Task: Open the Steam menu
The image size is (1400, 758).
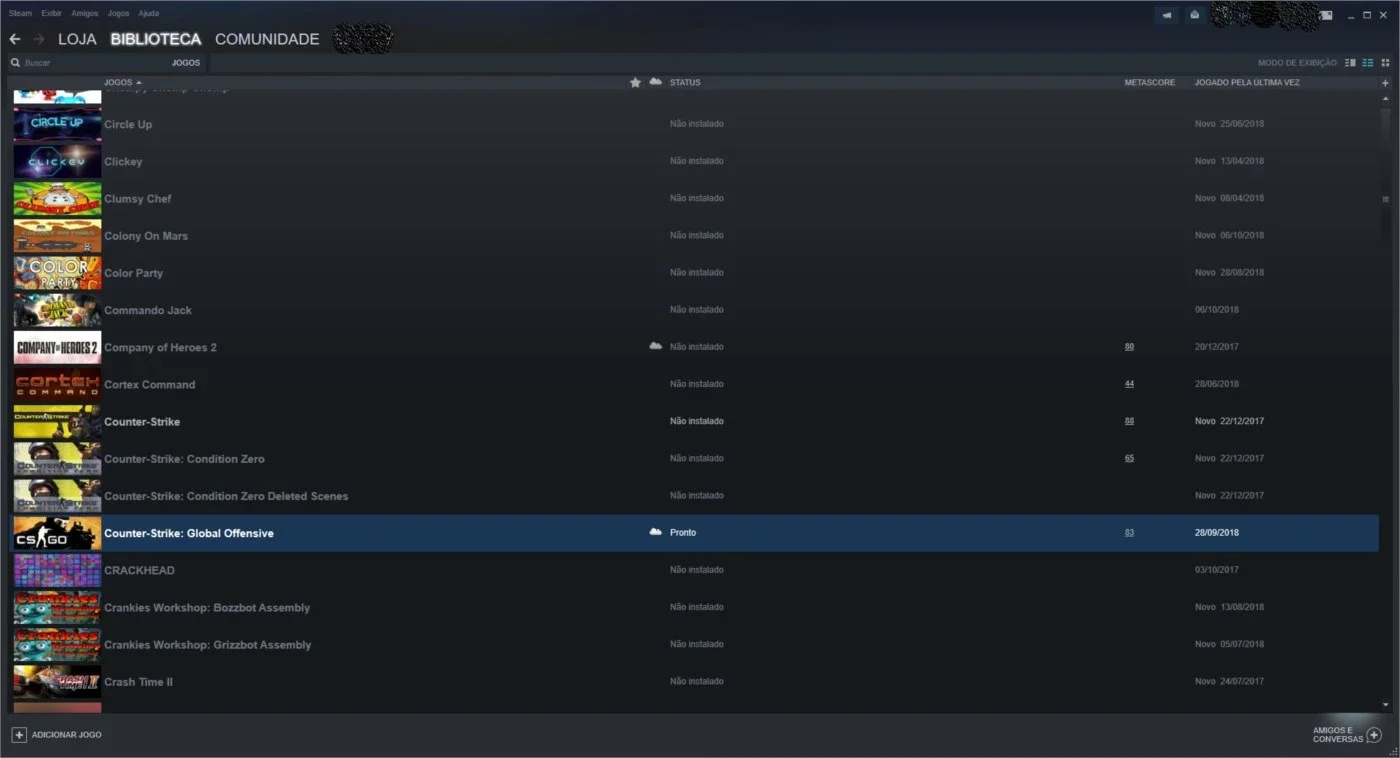Action: point(20,13)
